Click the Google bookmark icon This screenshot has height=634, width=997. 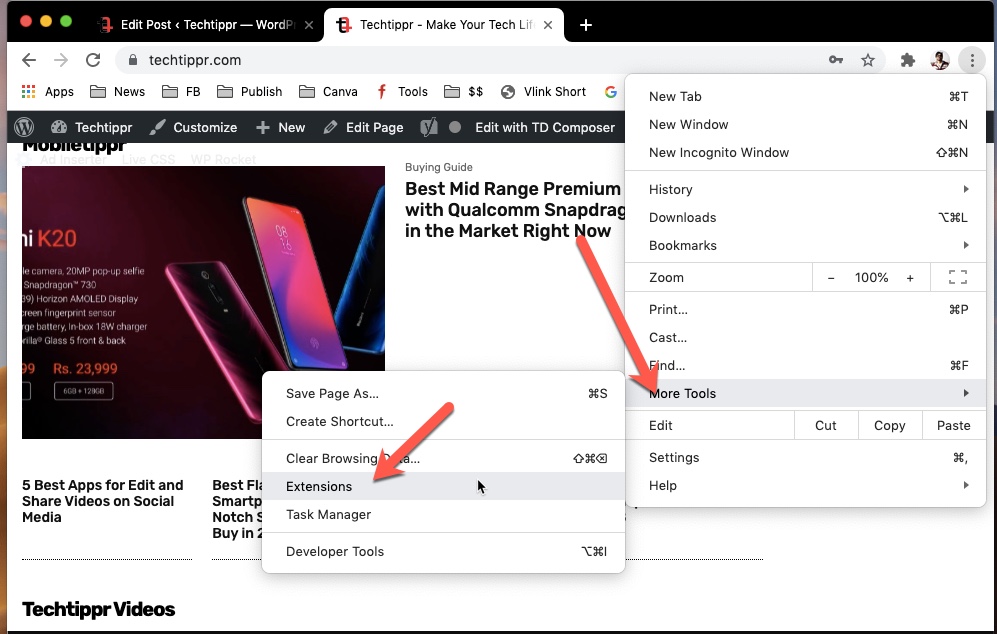tap(610, 92)
